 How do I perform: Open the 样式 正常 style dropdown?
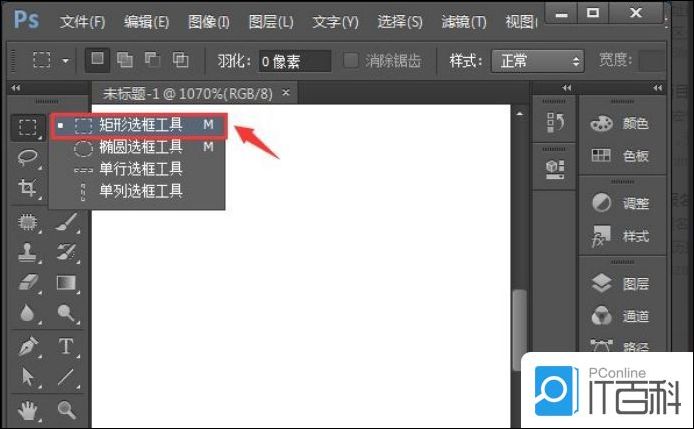click(538, 61)
